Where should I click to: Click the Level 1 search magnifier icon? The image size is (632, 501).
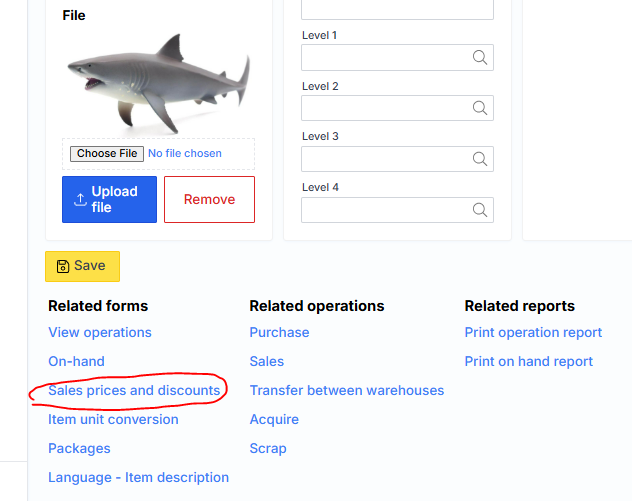[480, 58]
